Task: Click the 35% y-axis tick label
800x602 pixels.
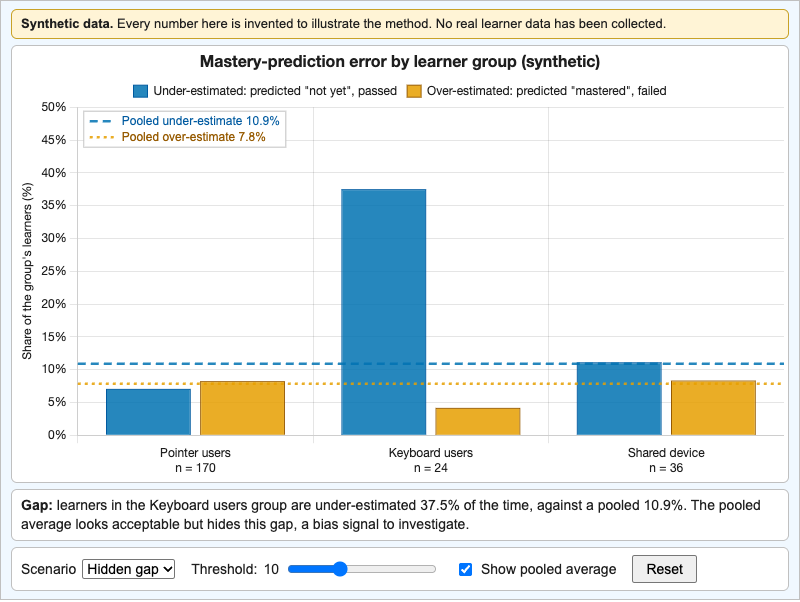Action: click(54, 205)
